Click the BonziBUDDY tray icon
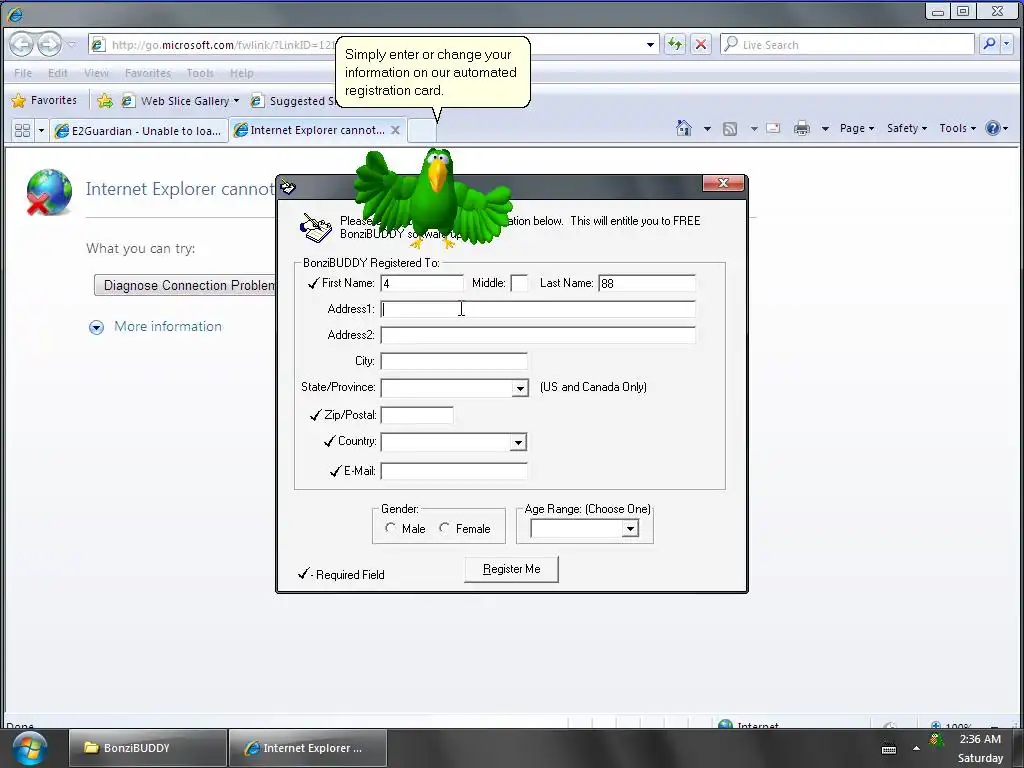This screenshot has width=1024, height=768. 936,740
